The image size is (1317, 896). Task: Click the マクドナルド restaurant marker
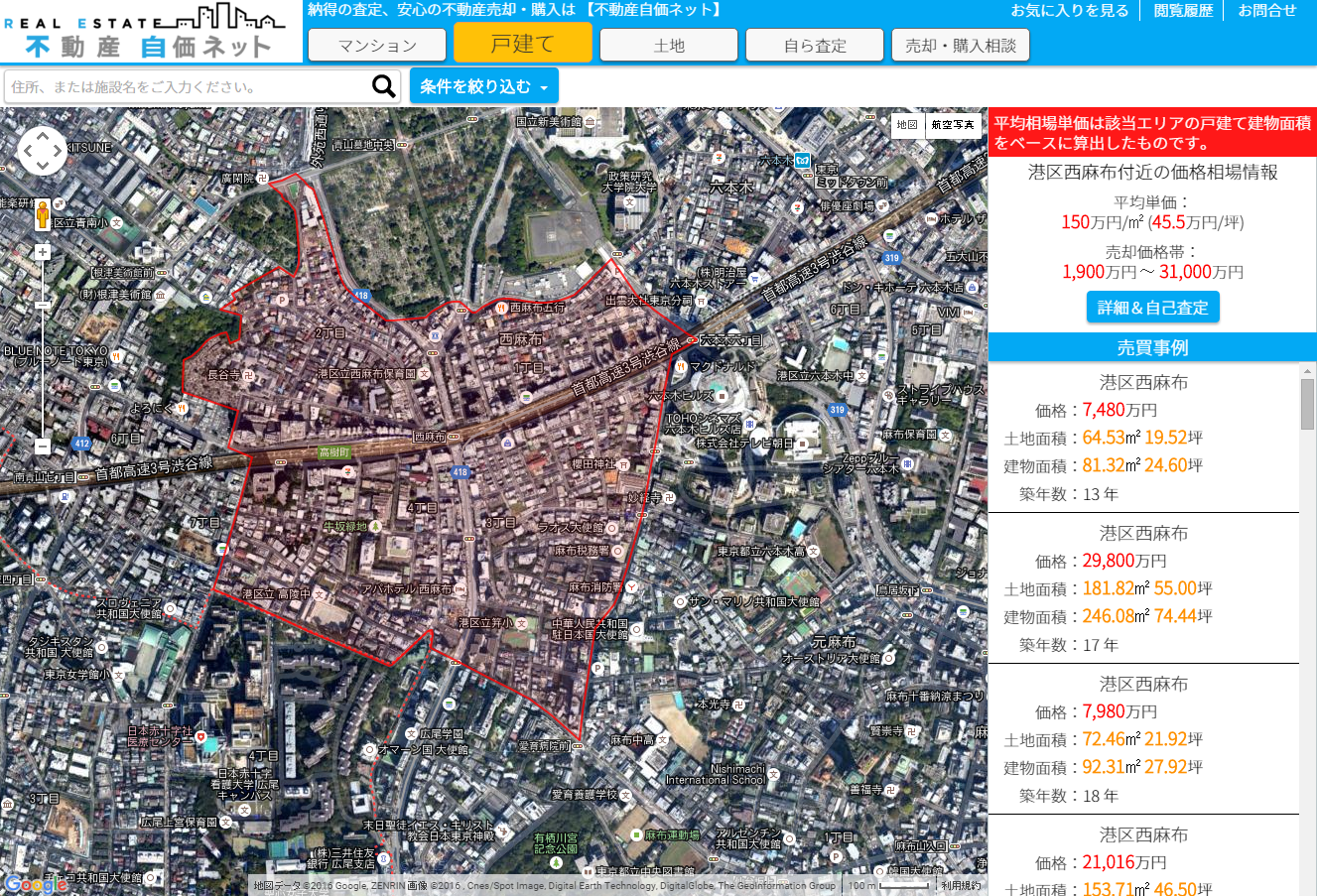682,367
